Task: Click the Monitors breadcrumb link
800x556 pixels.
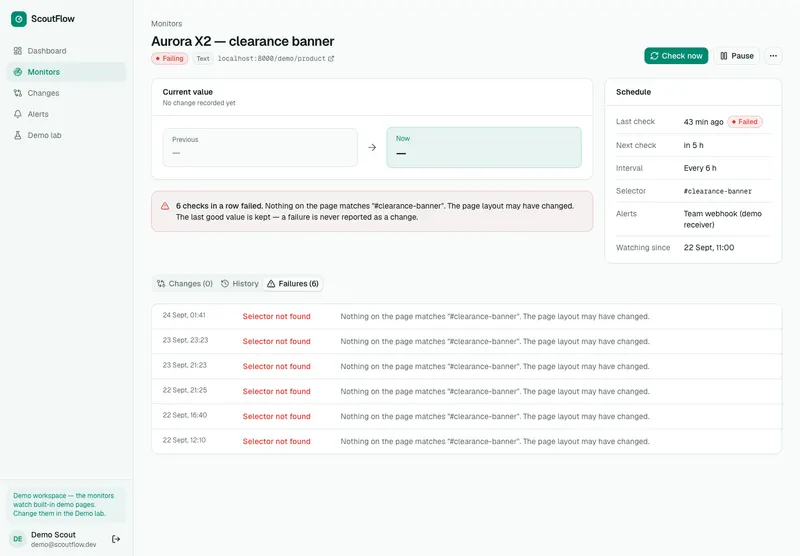Action: click(x=166, y=23)
